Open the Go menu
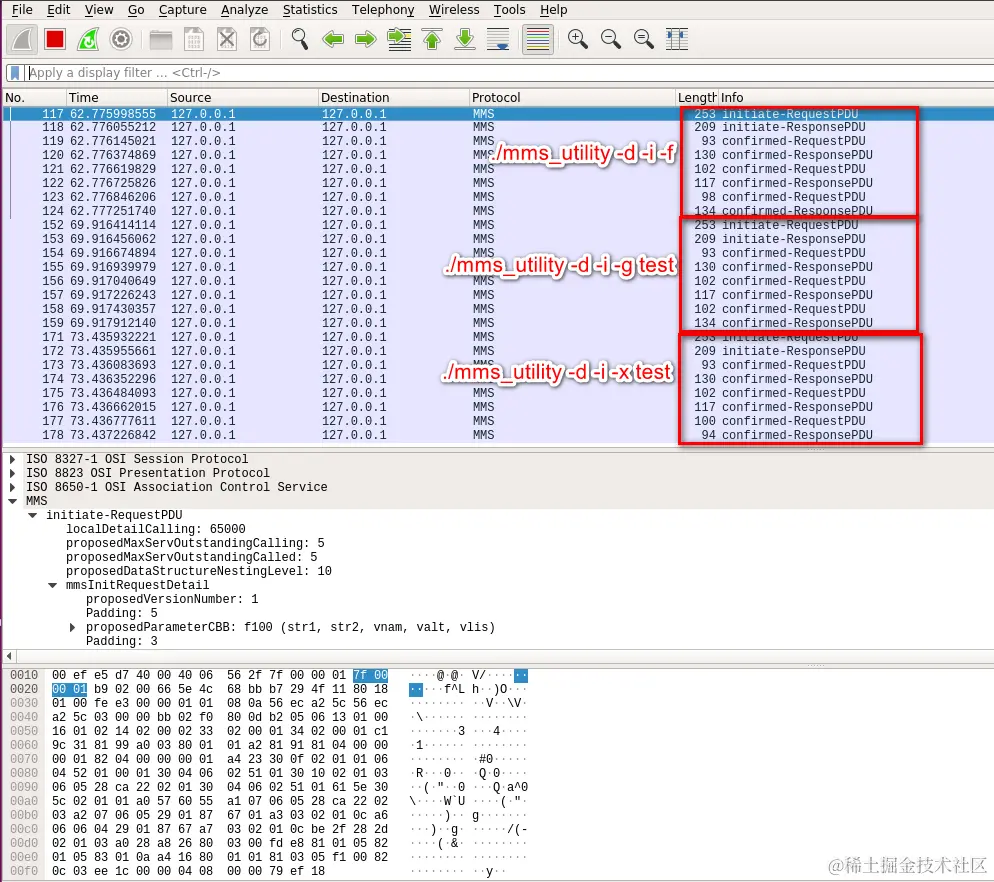 (x=136, y=10)
